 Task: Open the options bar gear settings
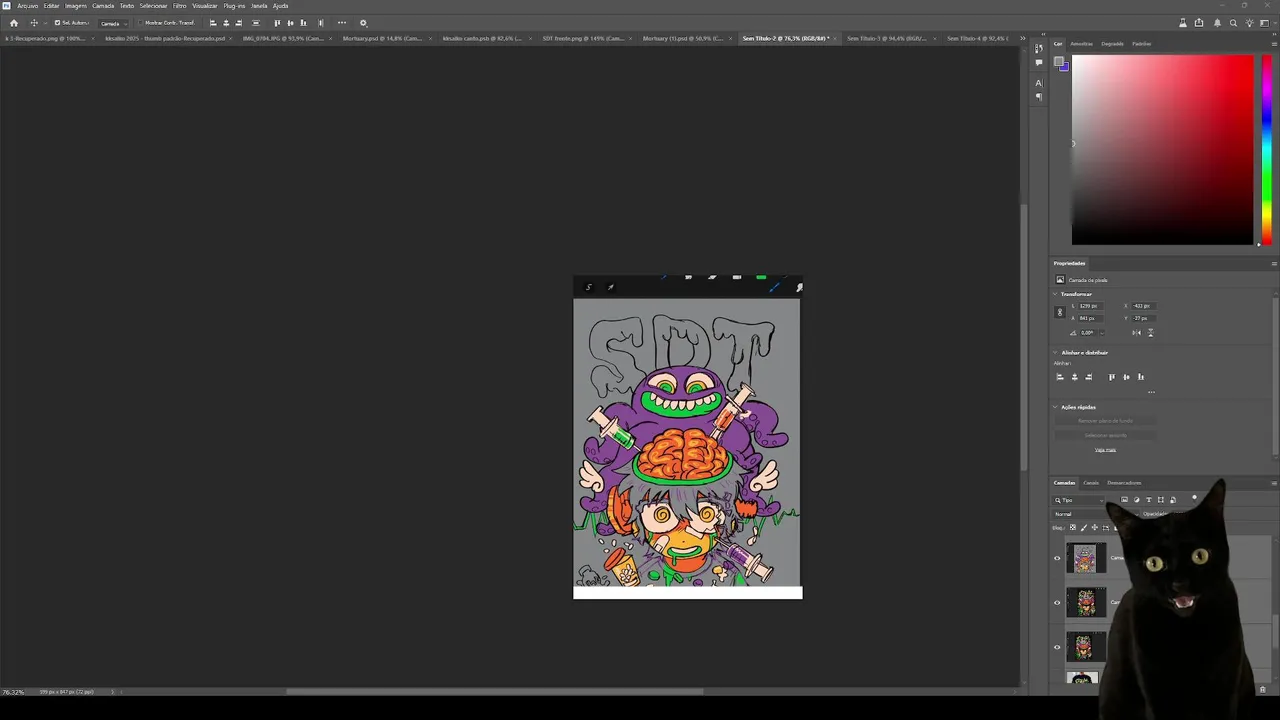click(x=363, y=23)
